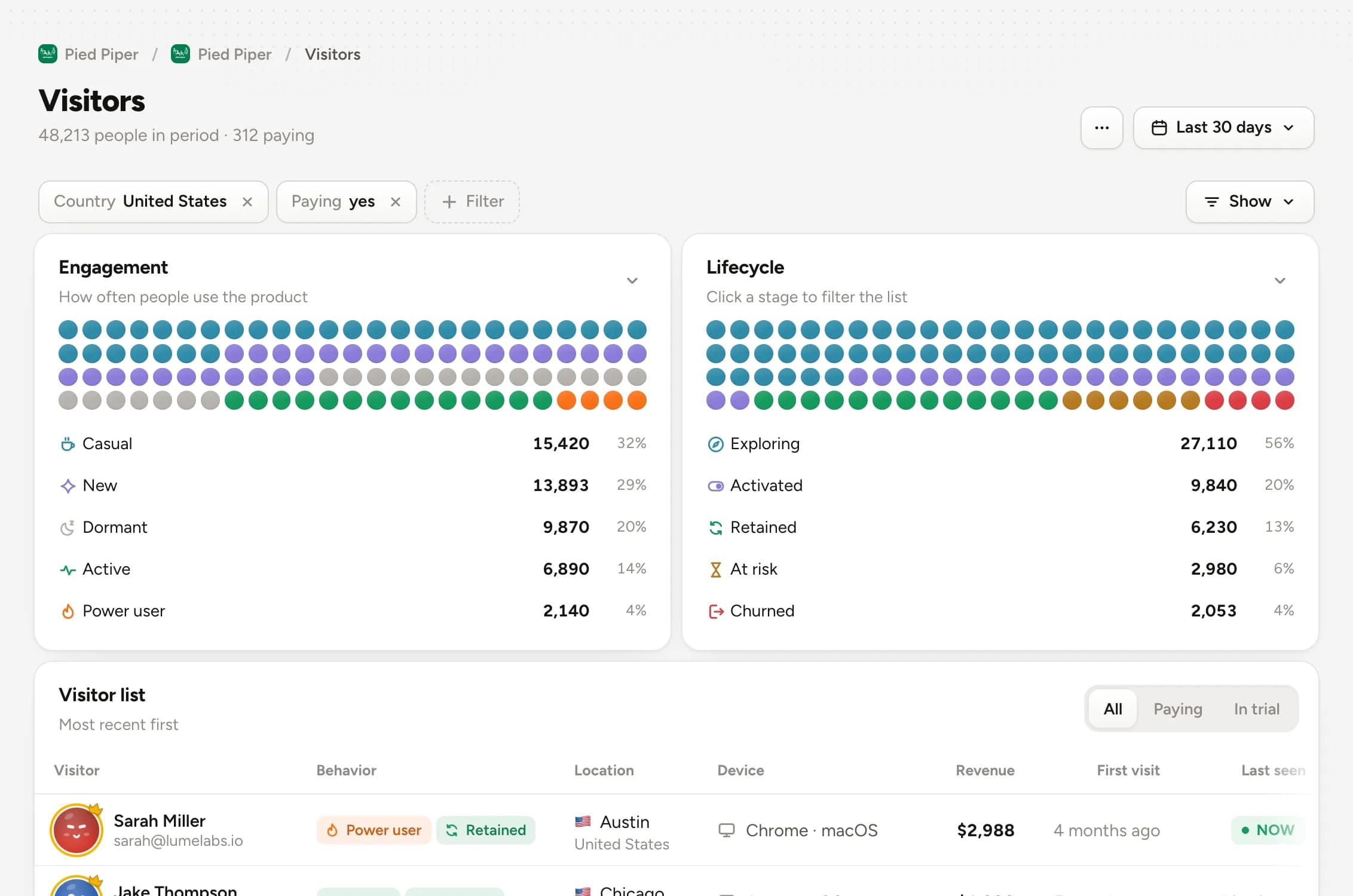Filter list by Churned stage
1353x896 pixels.
[x=1000, y=611]
